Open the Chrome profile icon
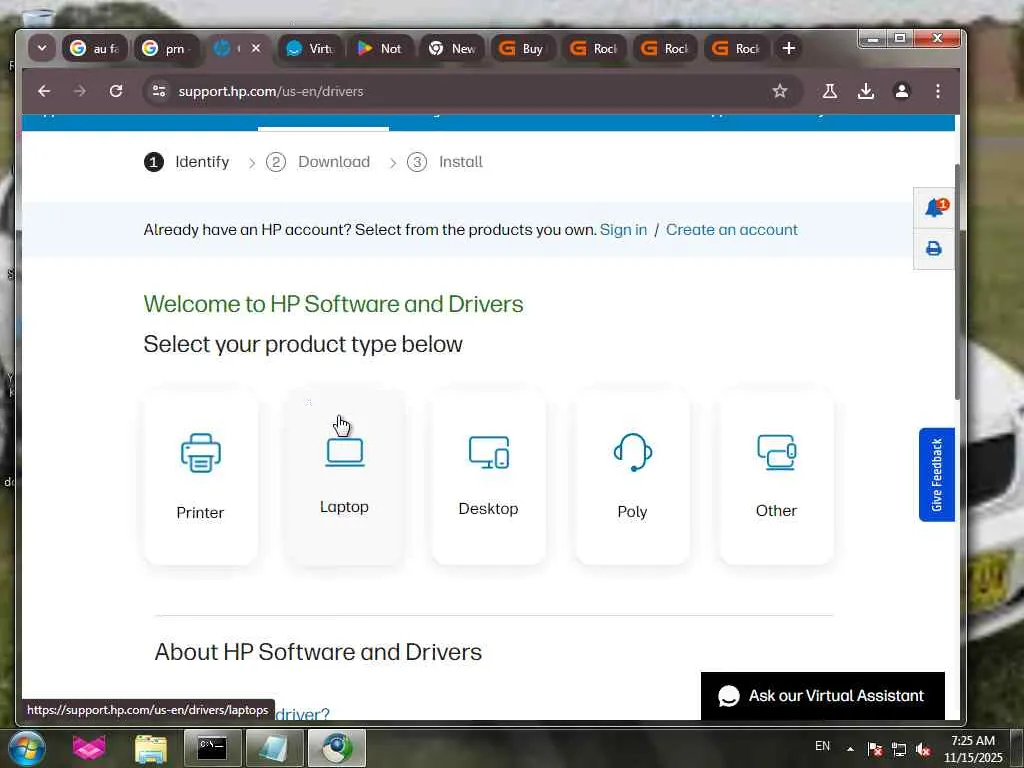The image size is (1024, 768). 902,91
